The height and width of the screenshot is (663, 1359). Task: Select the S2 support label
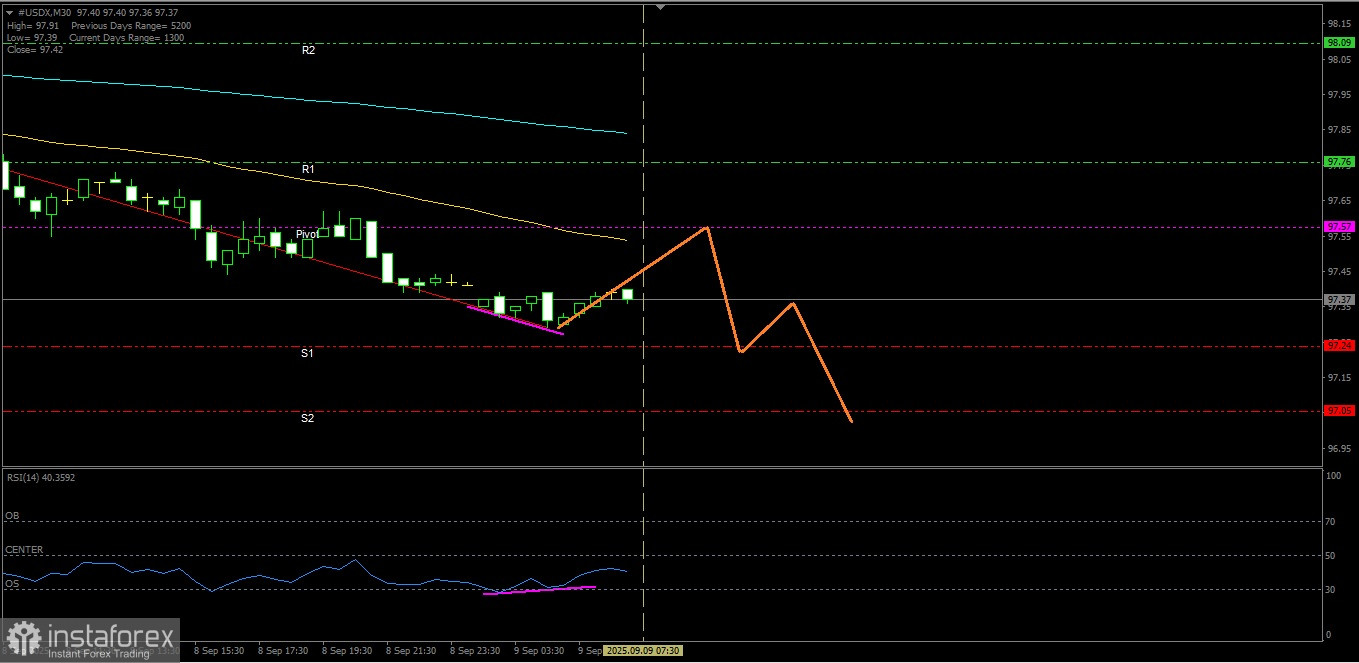308,418
